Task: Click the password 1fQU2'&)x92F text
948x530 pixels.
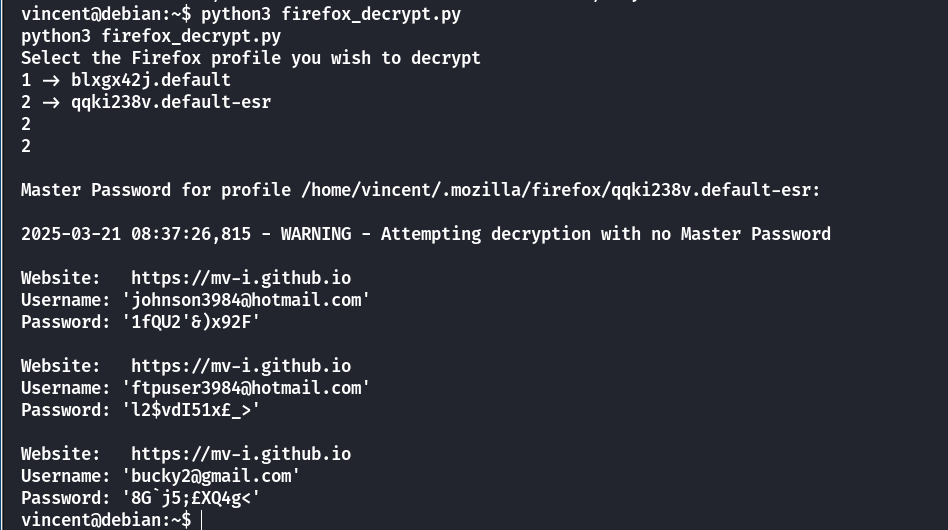Action: pos(191,322)
